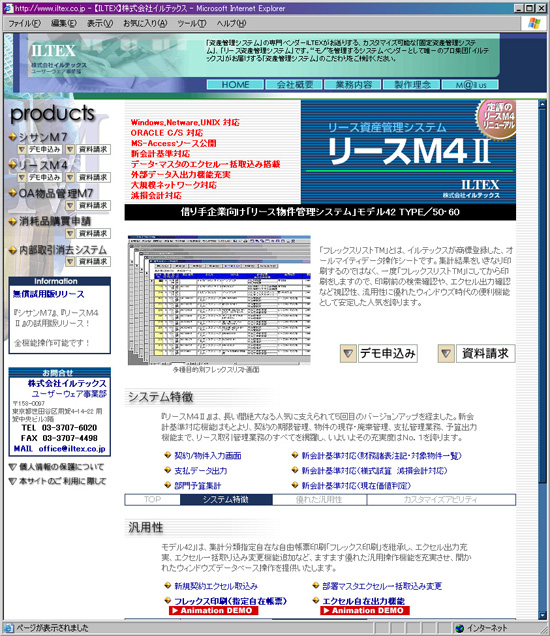Click the 会社概要 navigation button
The height and width of the screenshot is (636, 550).
[x=294, y=84]
